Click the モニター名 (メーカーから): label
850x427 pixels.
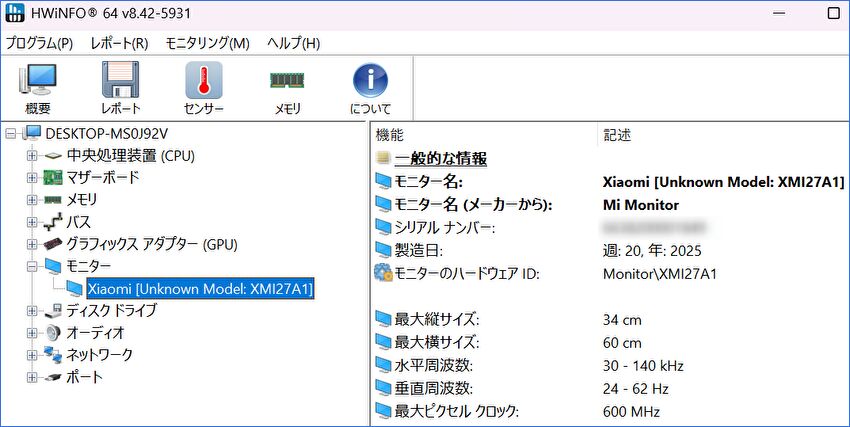[473, 205]
